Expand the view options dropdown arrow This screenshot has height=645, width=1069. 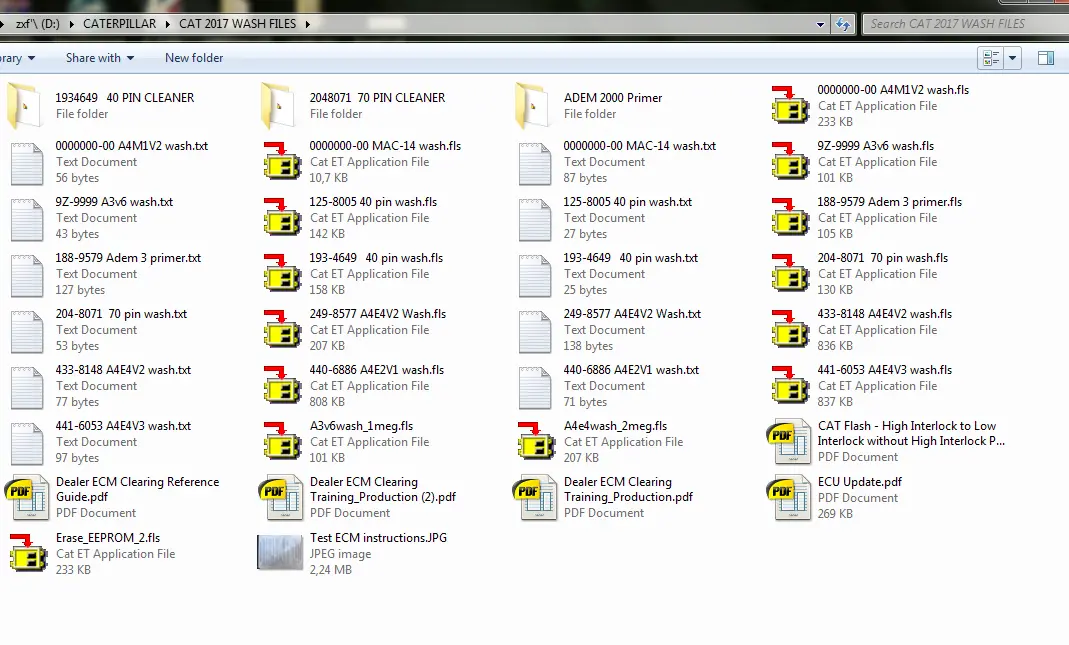click(x=1012, y=58)
